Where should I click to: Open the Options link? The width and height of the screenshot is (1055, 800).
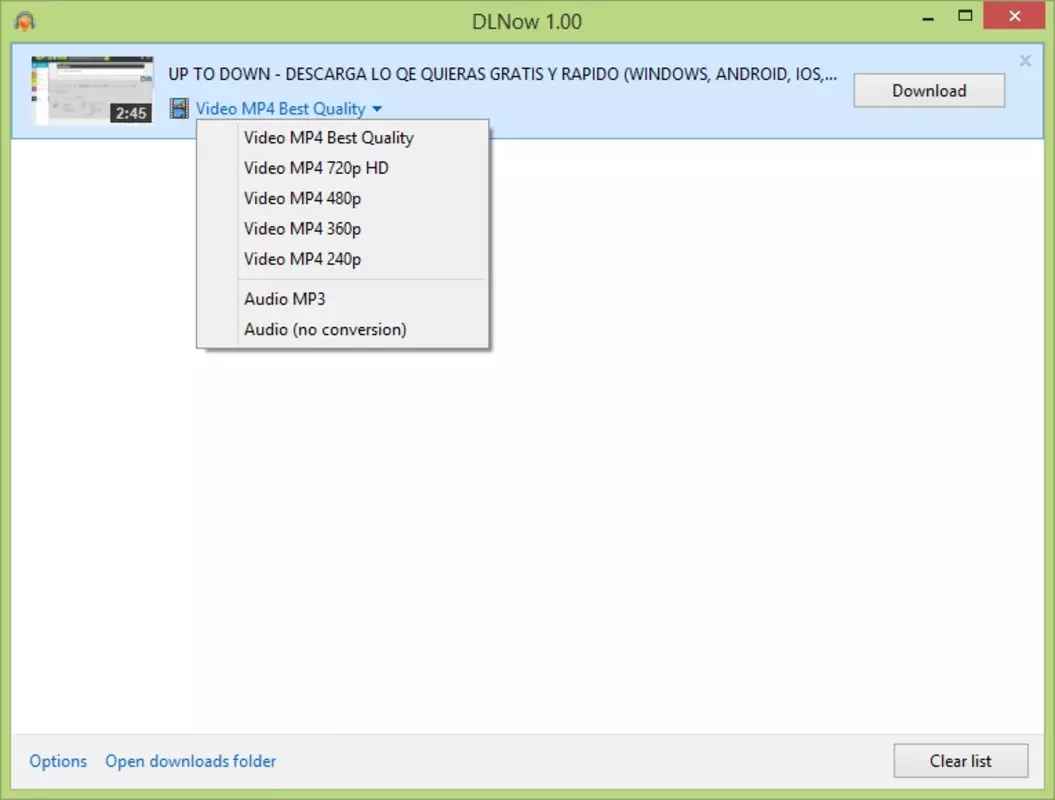point(58,761)
